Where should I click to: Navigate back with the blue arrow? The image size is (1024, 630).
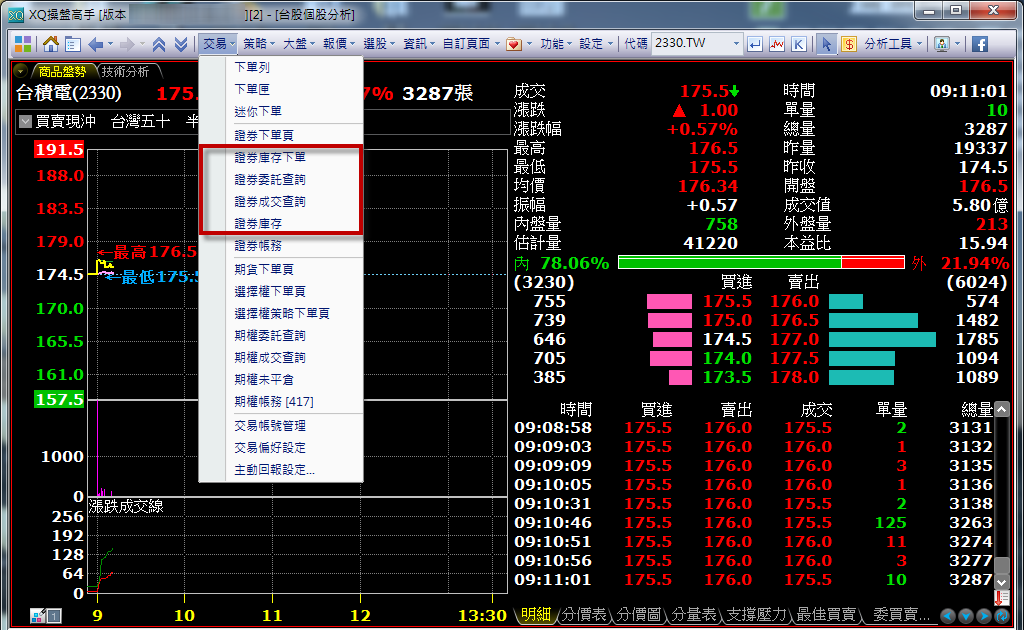coord(96,44)
